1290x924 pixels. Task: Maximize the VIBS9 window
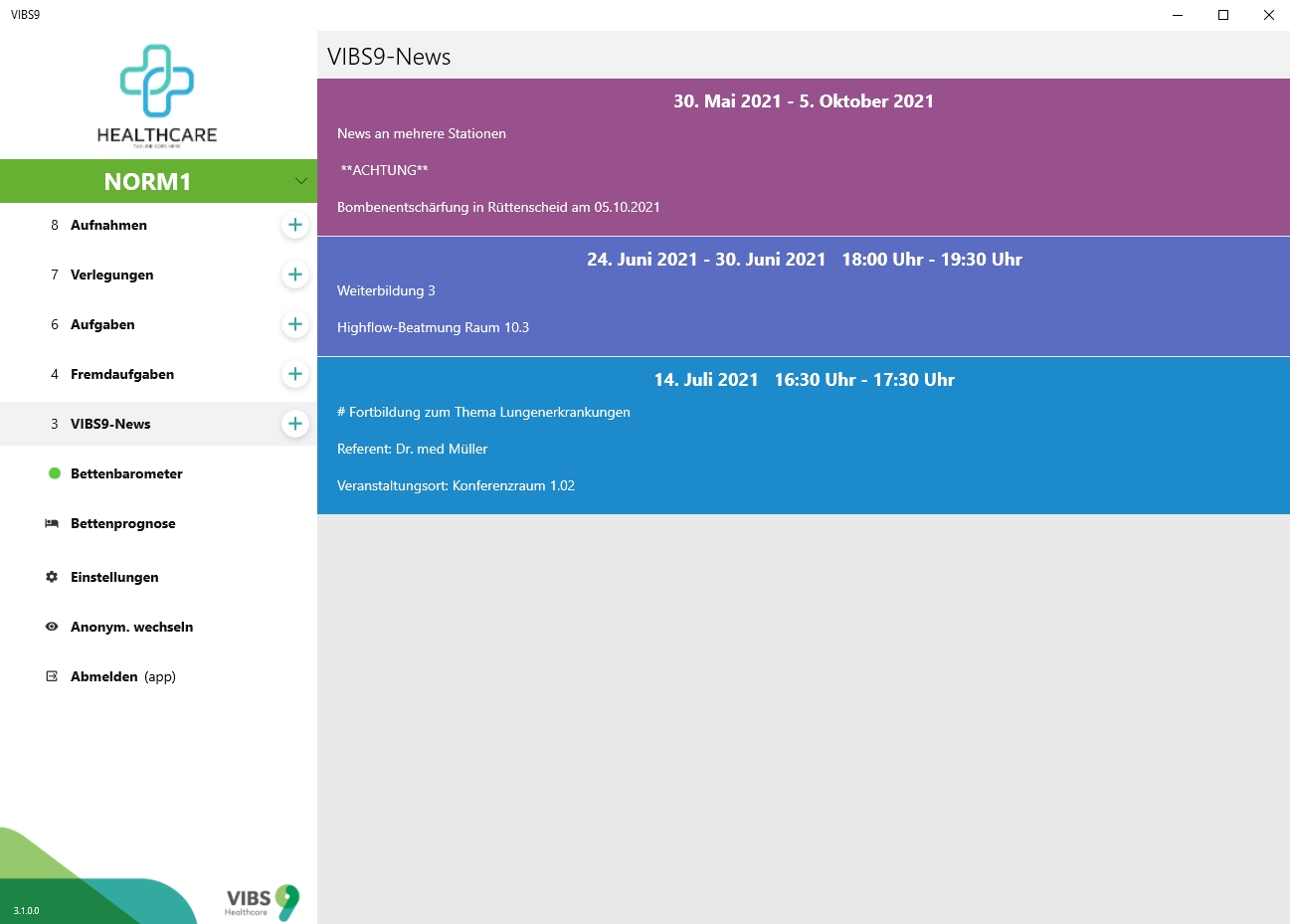pos(1223,15)
